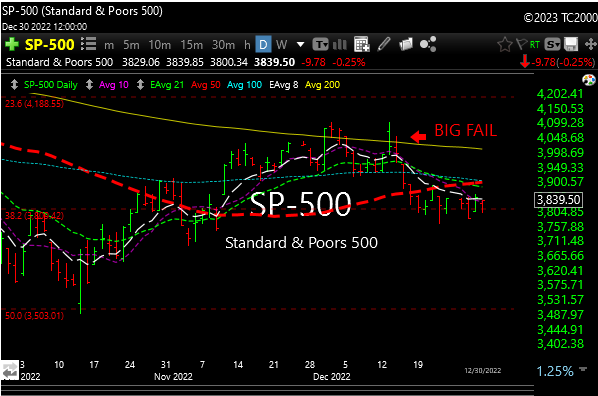Image resolution: width=598 pixels, height=396 pixels.
Task: Open the chart template (T) dropdown
Action: pos(320,45)
